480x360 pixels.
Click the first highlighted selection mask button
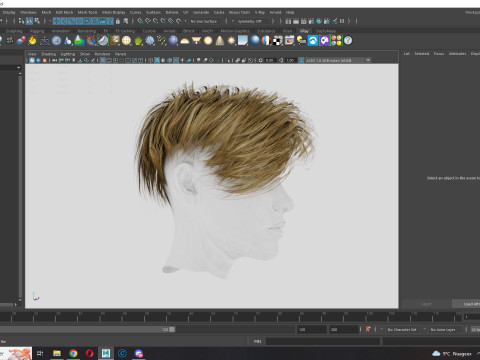pyautogui.click(x=56, y=21)
